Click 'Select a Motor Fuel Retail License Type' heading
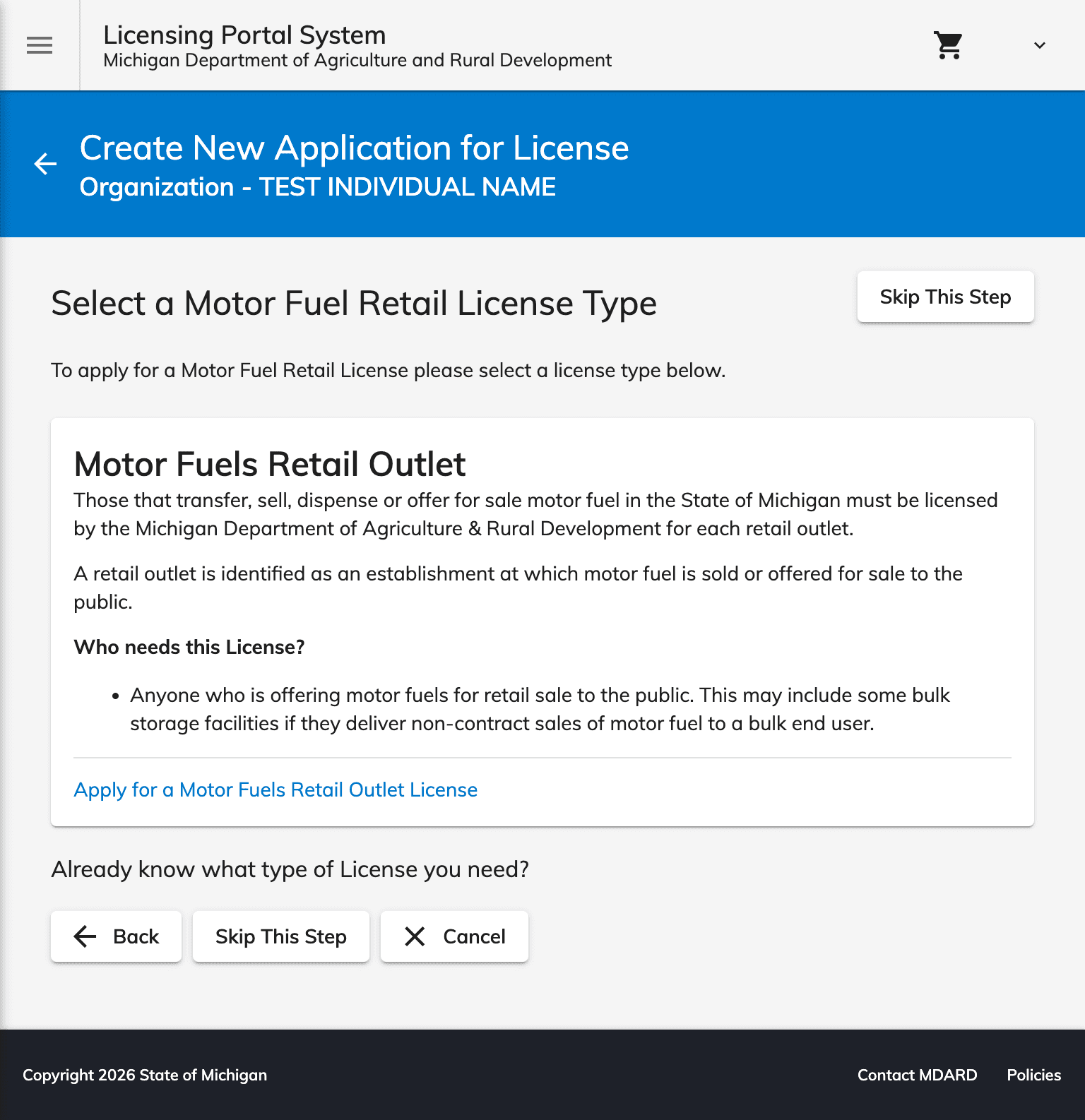The width and height of the screenshot is (1085, 1120). point(354,304)
